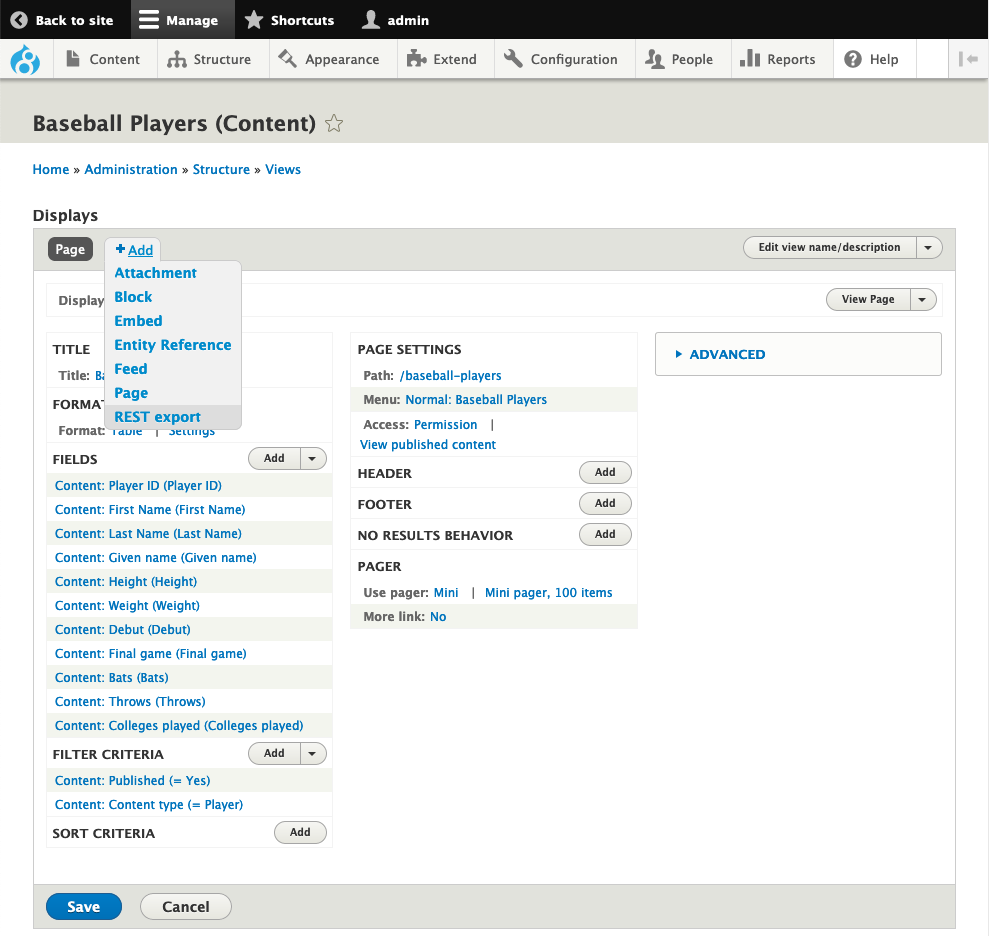Save the Baseball Players view
This screenshot has width=989, height=936.
(84, 906)
